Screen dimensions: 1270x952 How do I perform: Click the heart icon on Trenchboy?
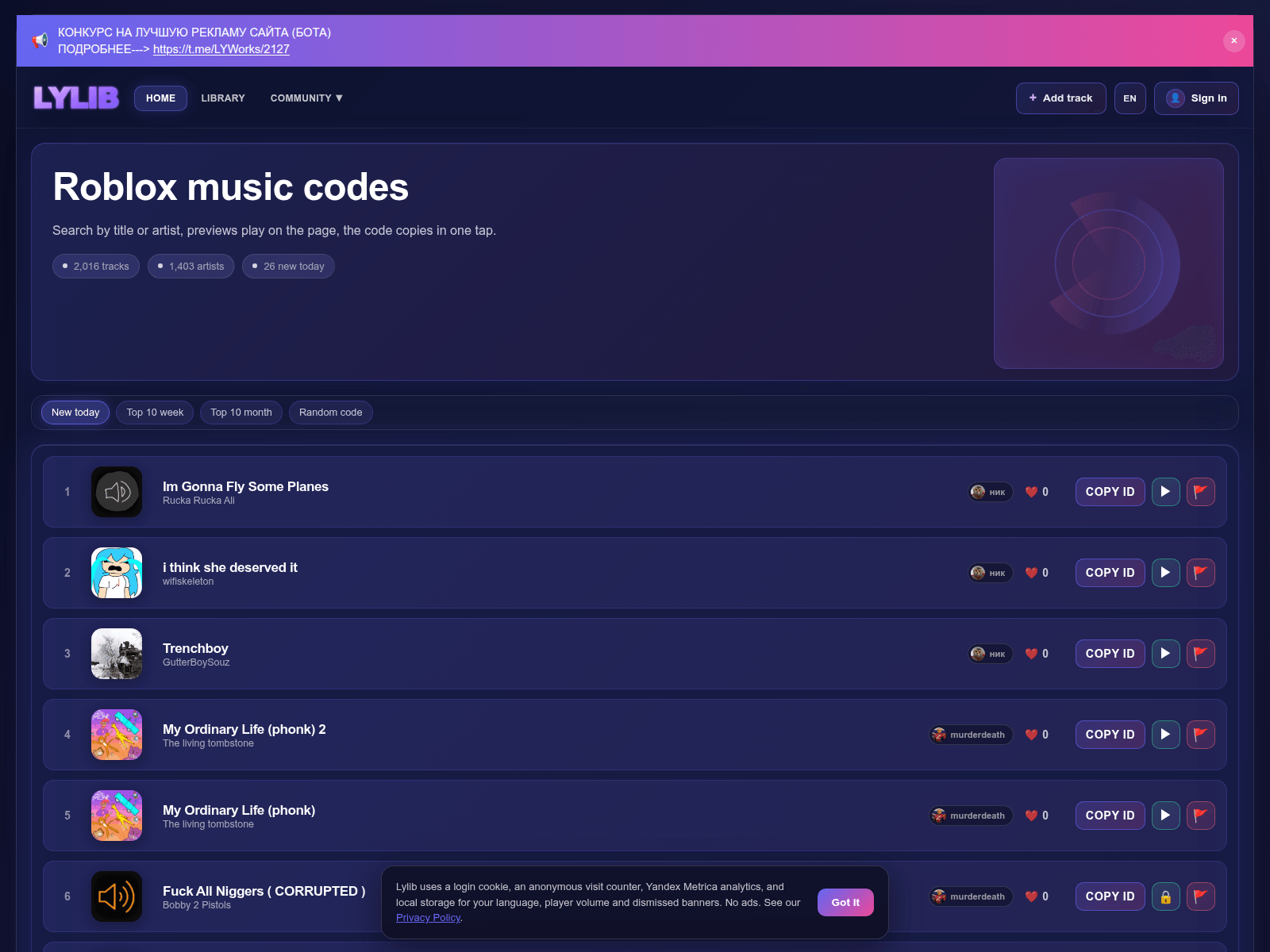point(1031,654)
